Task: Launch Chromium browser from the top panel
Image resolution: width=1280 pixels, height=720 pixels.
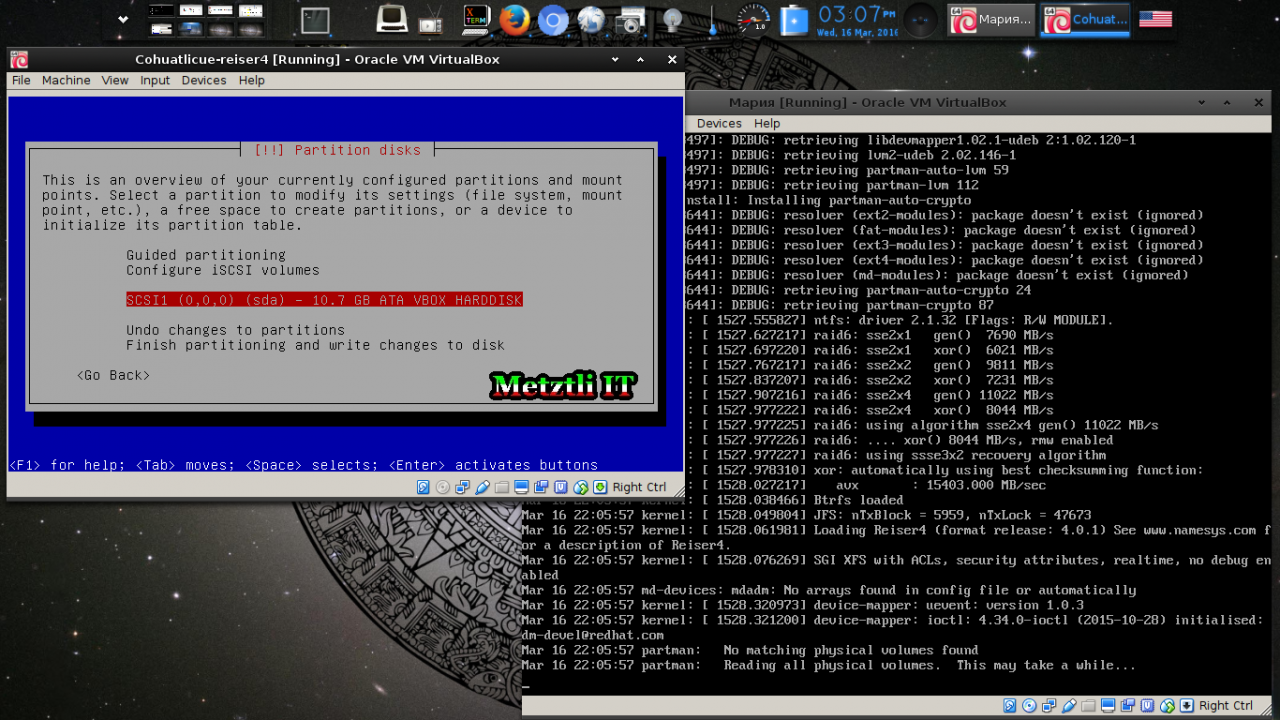Action: point(553,19)
